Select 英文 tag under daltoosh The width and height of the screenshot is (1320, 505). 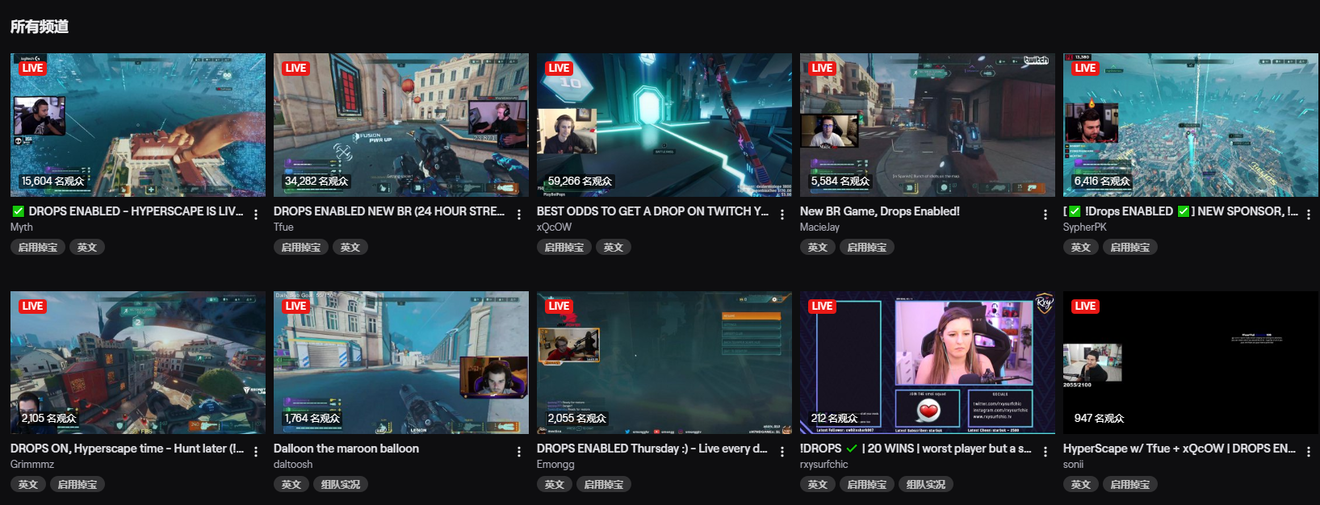tap(291, 484)
